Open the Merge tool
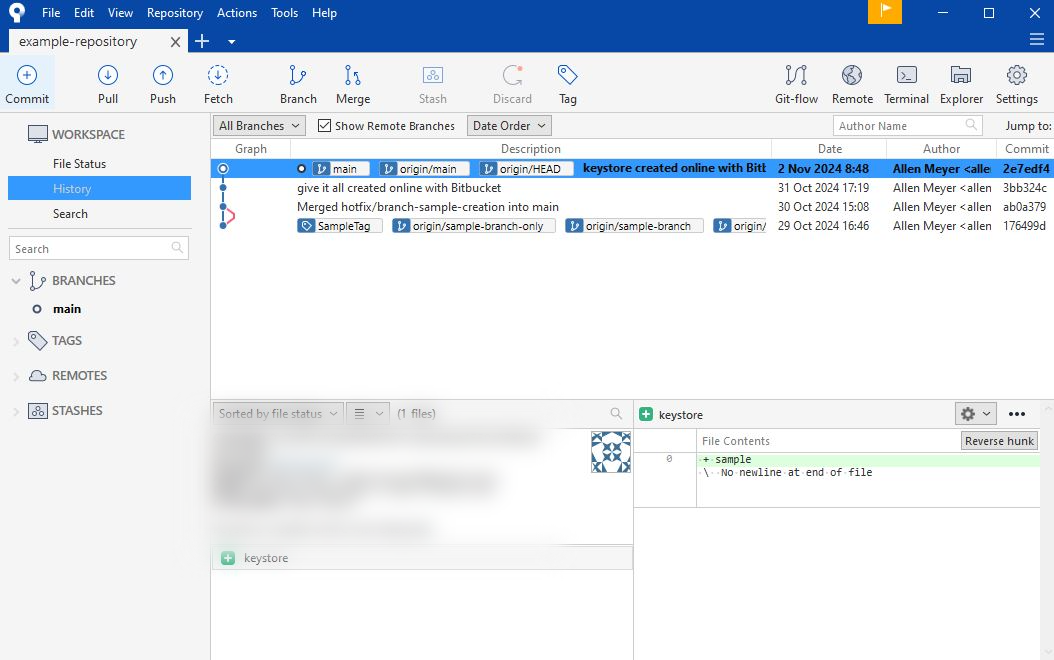Screen dimensions: 1054x660 click(352, 76)
